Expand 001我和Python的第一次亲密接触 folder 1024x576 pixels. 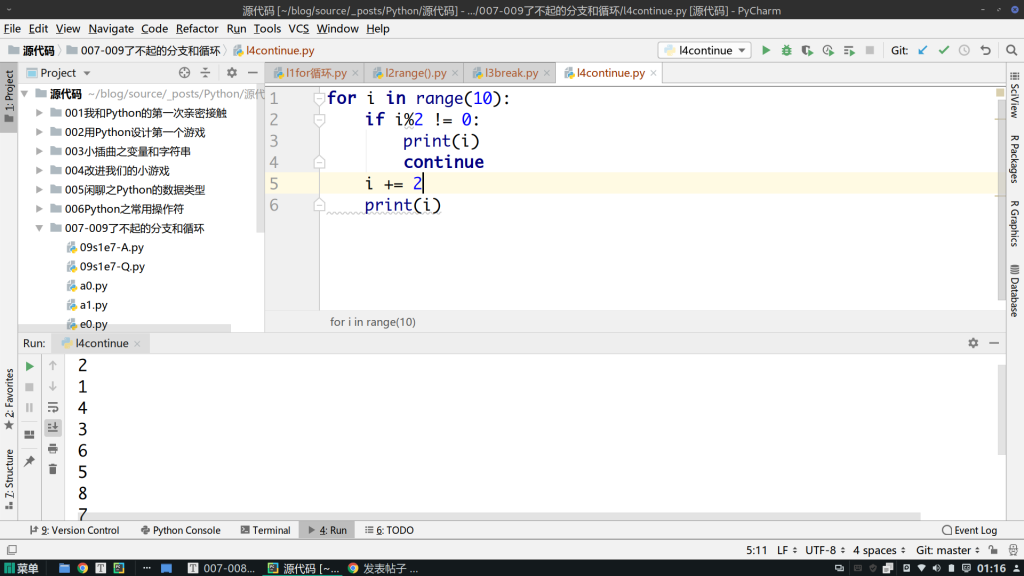click(39, 113)
